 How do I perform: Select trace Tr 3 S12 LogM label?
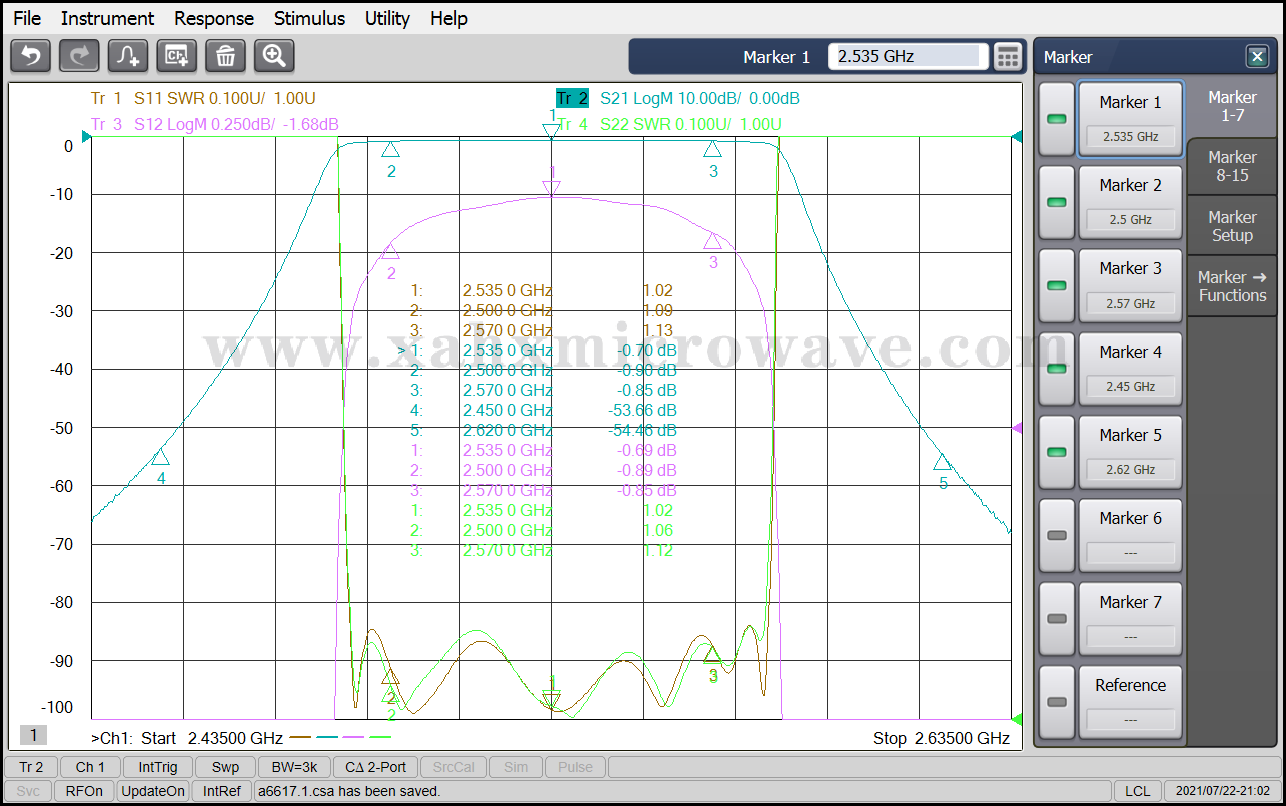point(214,124)
